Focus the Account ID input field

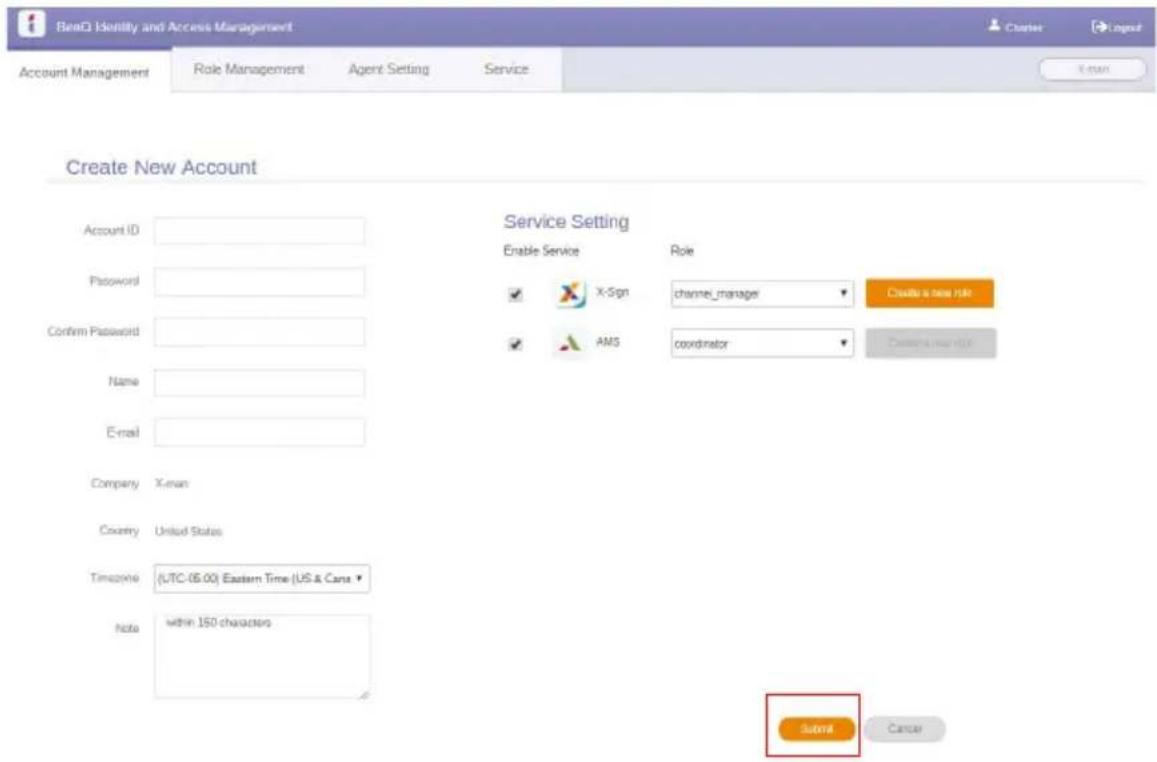click(259, 231)
